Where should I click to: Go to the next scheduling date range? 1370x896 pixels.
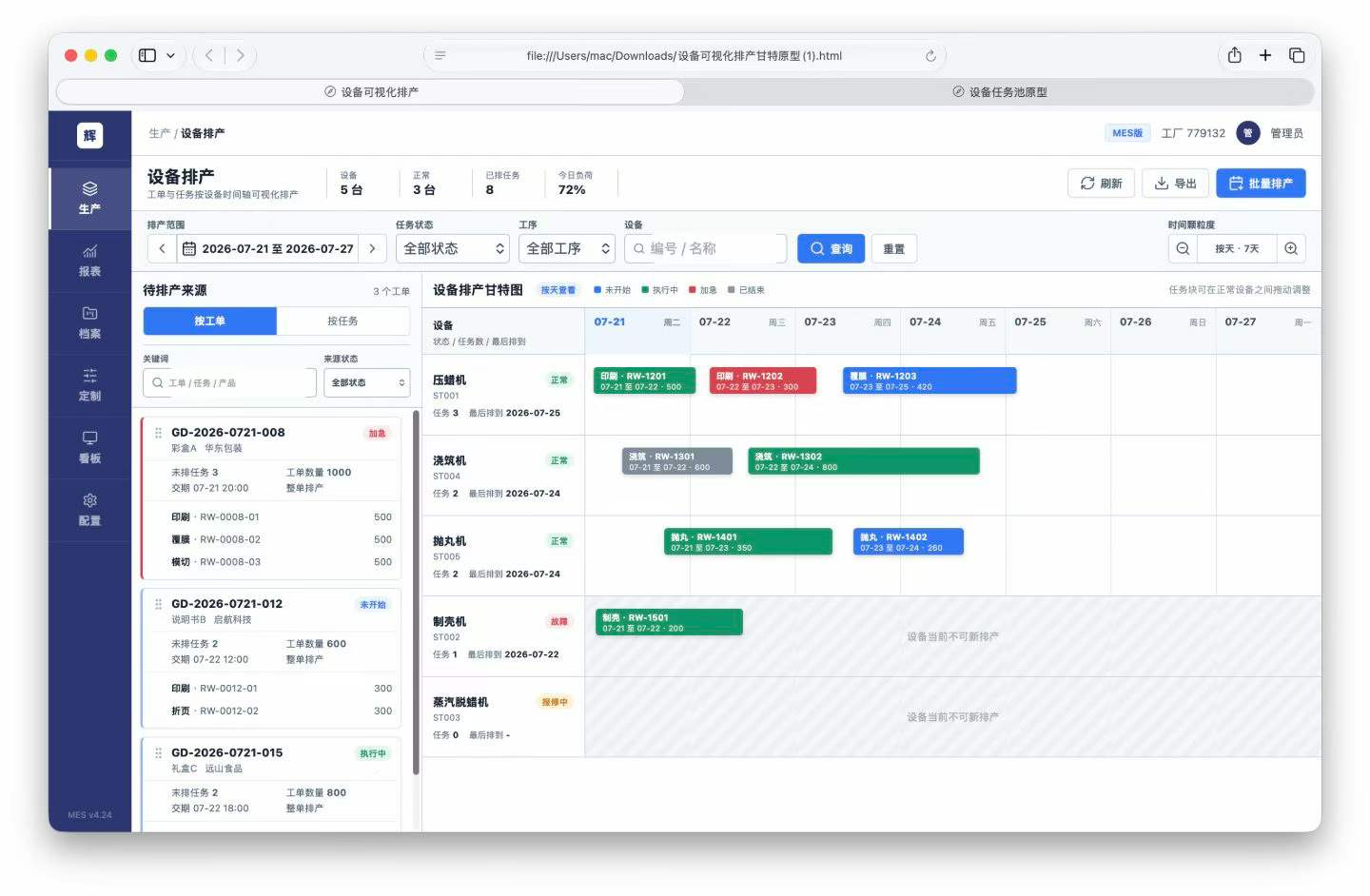click(372, 248)
